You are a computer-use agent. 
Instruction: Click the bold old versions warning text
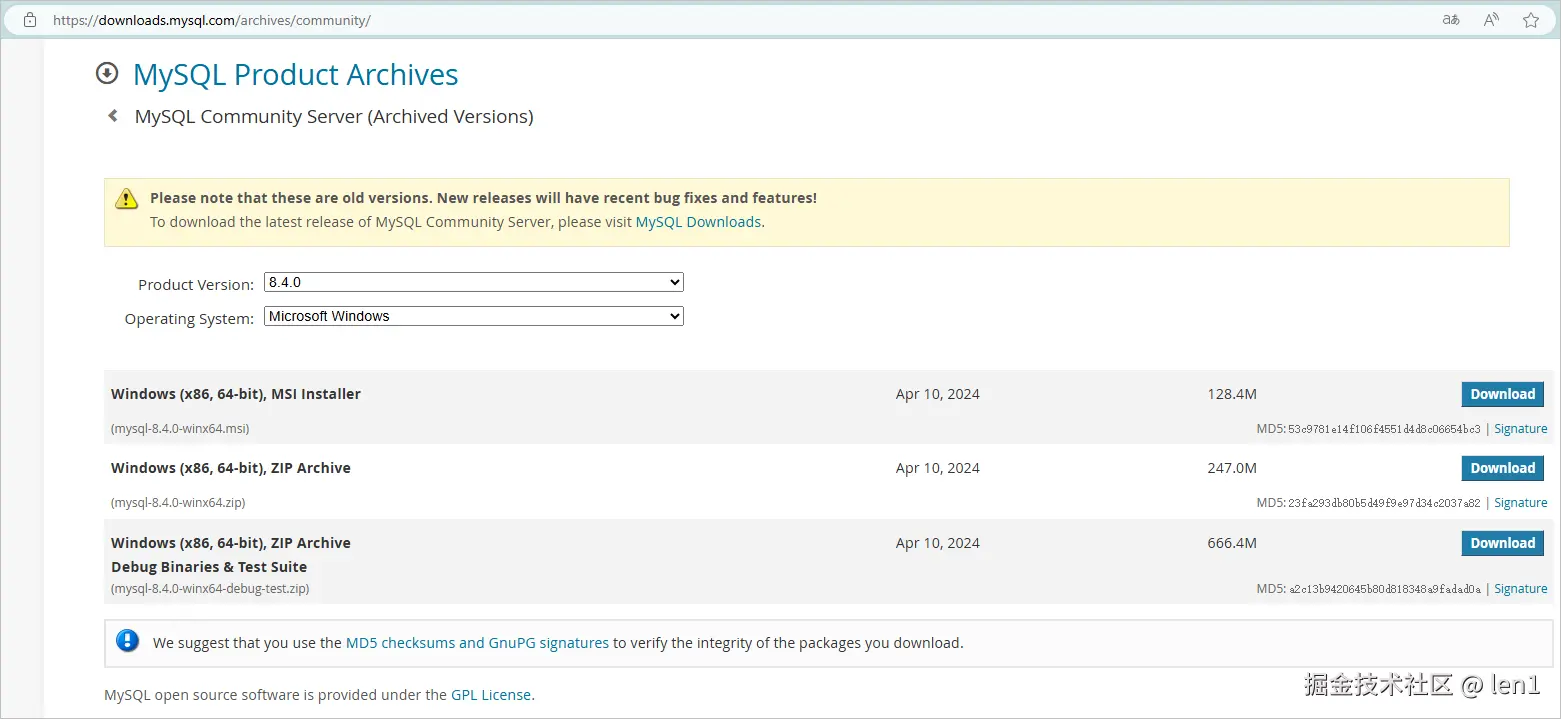483,198
